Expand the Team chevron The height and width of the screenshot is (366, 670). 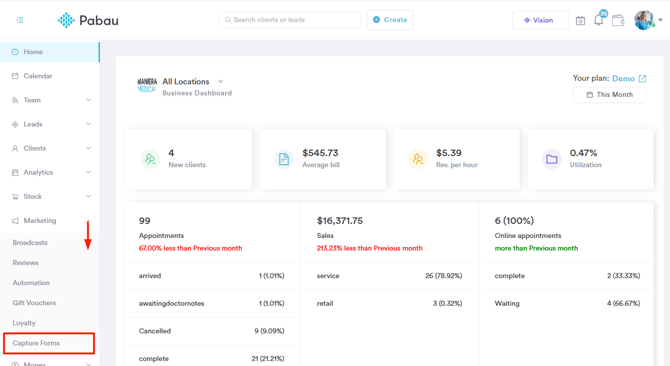click(88, 100)
